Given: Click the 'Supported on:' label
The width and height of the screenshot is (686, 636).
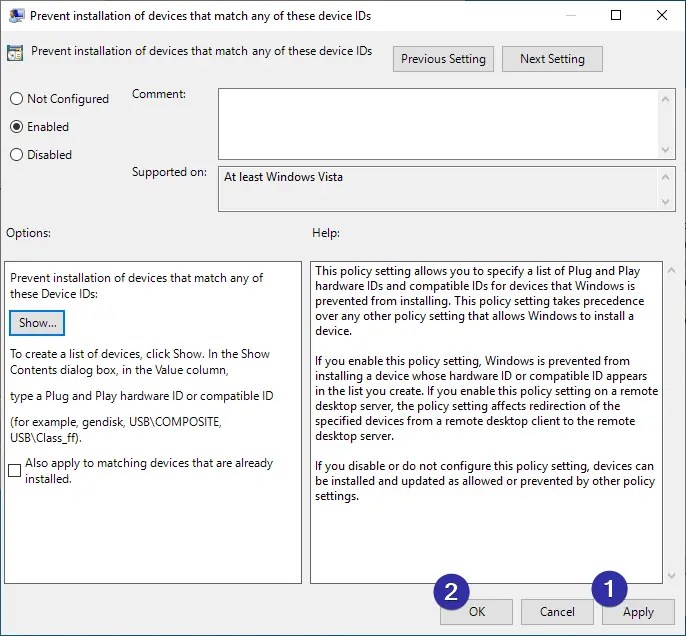Looking at the screenshot, I should 169,172.
